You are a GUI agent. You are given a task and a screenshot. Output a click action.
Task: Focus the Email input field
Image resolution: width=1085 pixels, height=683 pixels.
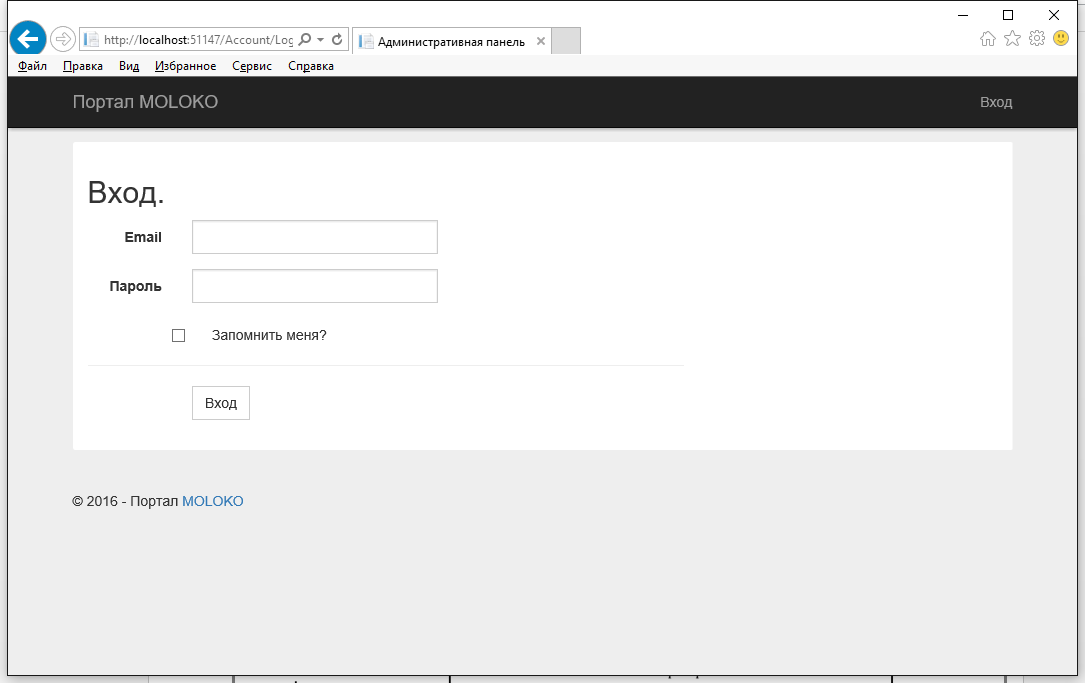click(314, 237)
